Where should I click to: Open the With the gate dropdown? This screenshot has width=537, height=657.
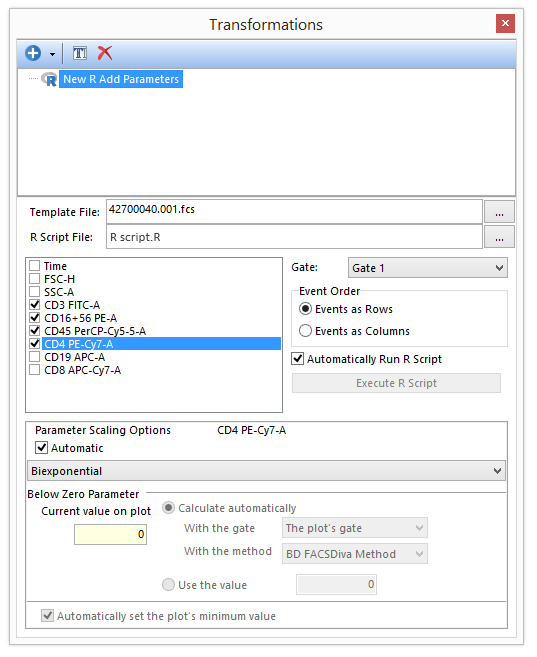(355, 528)
